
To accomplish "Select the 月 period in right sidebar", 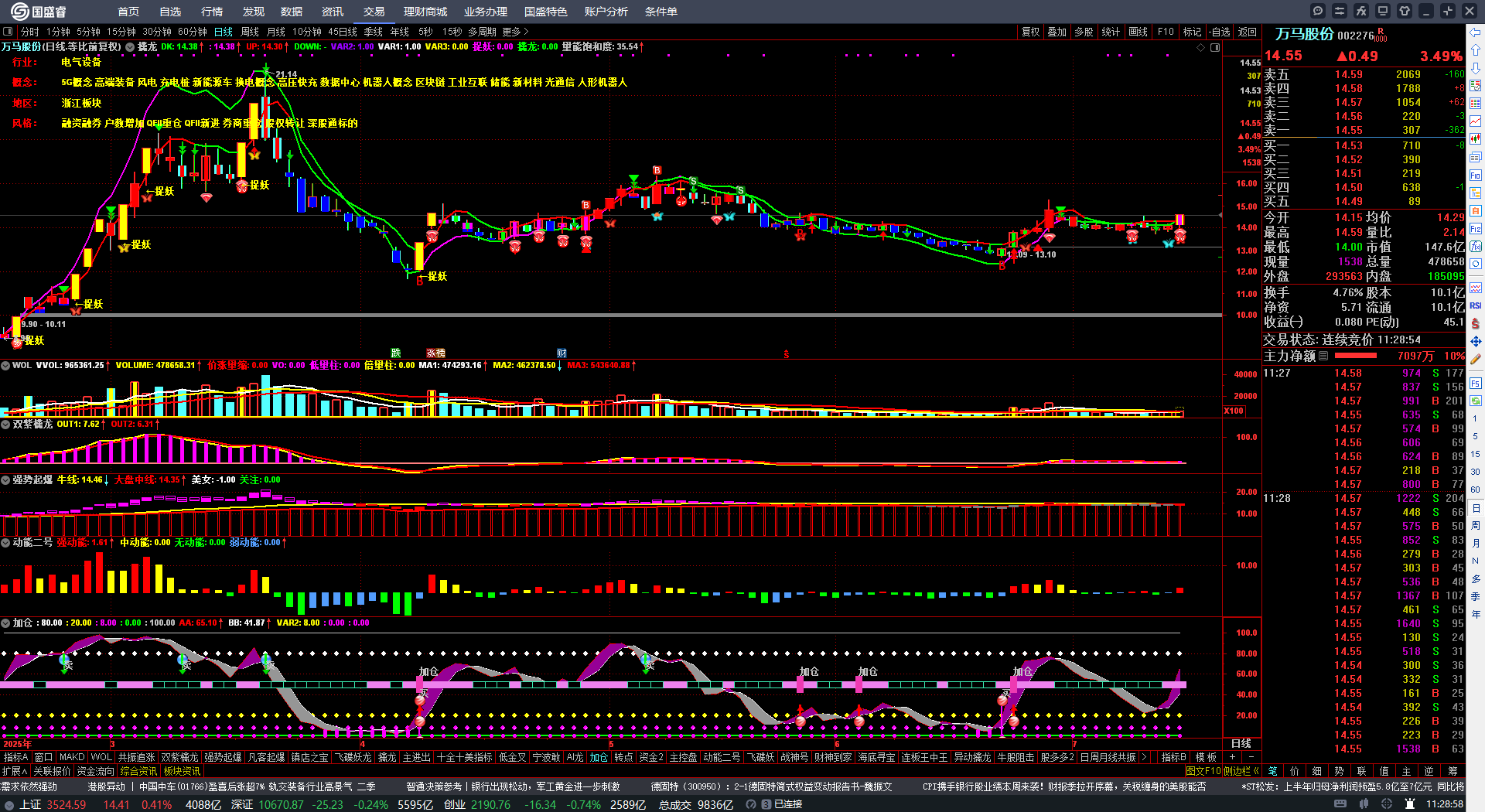I will tap(1476, 544).
